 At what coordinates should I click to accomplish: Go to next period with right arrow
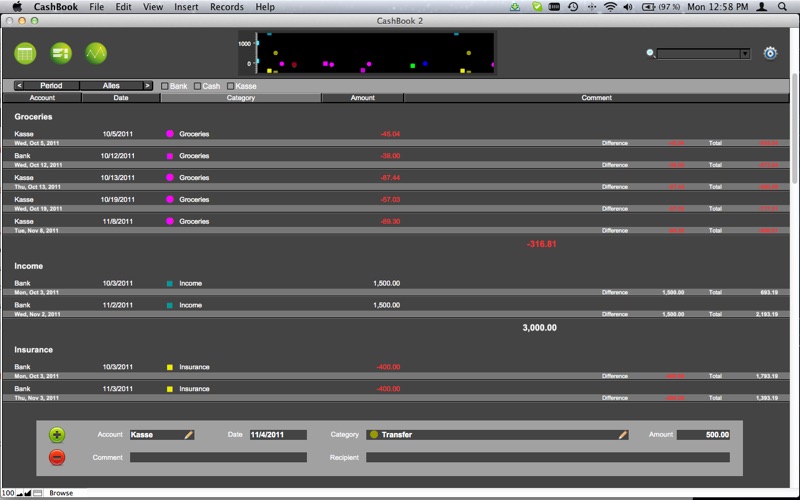(x=147, y=86)
